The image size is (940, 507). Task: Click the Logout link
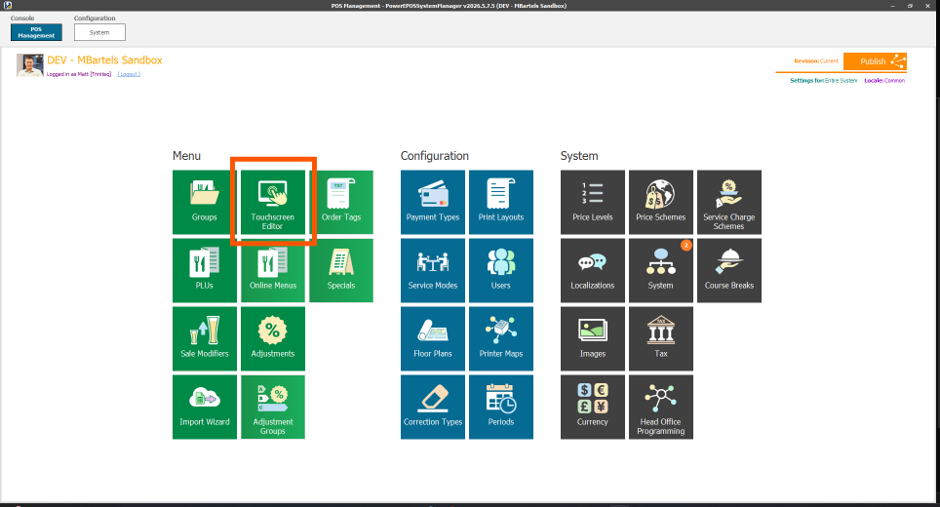coord(129,74)
